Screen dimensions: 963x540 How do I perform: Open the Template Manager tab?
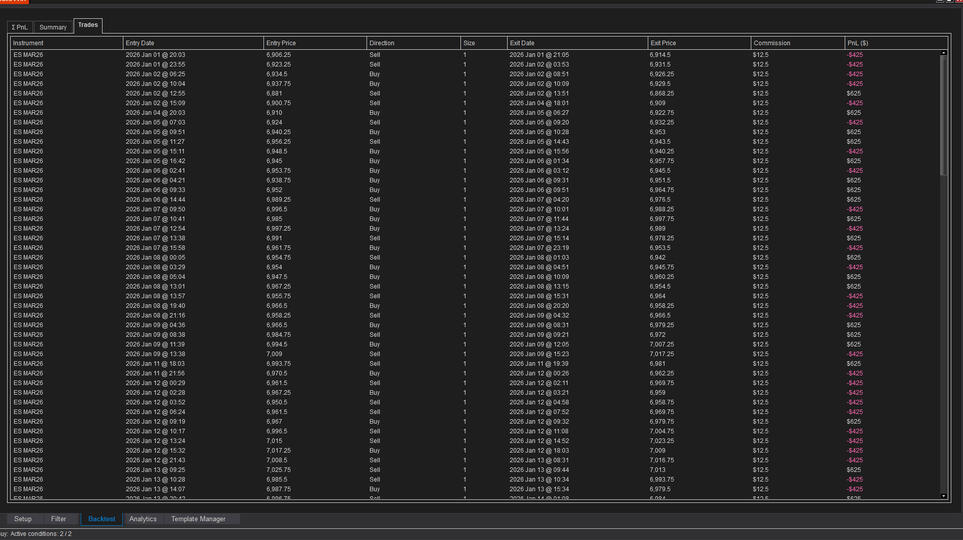coord(198,519)
